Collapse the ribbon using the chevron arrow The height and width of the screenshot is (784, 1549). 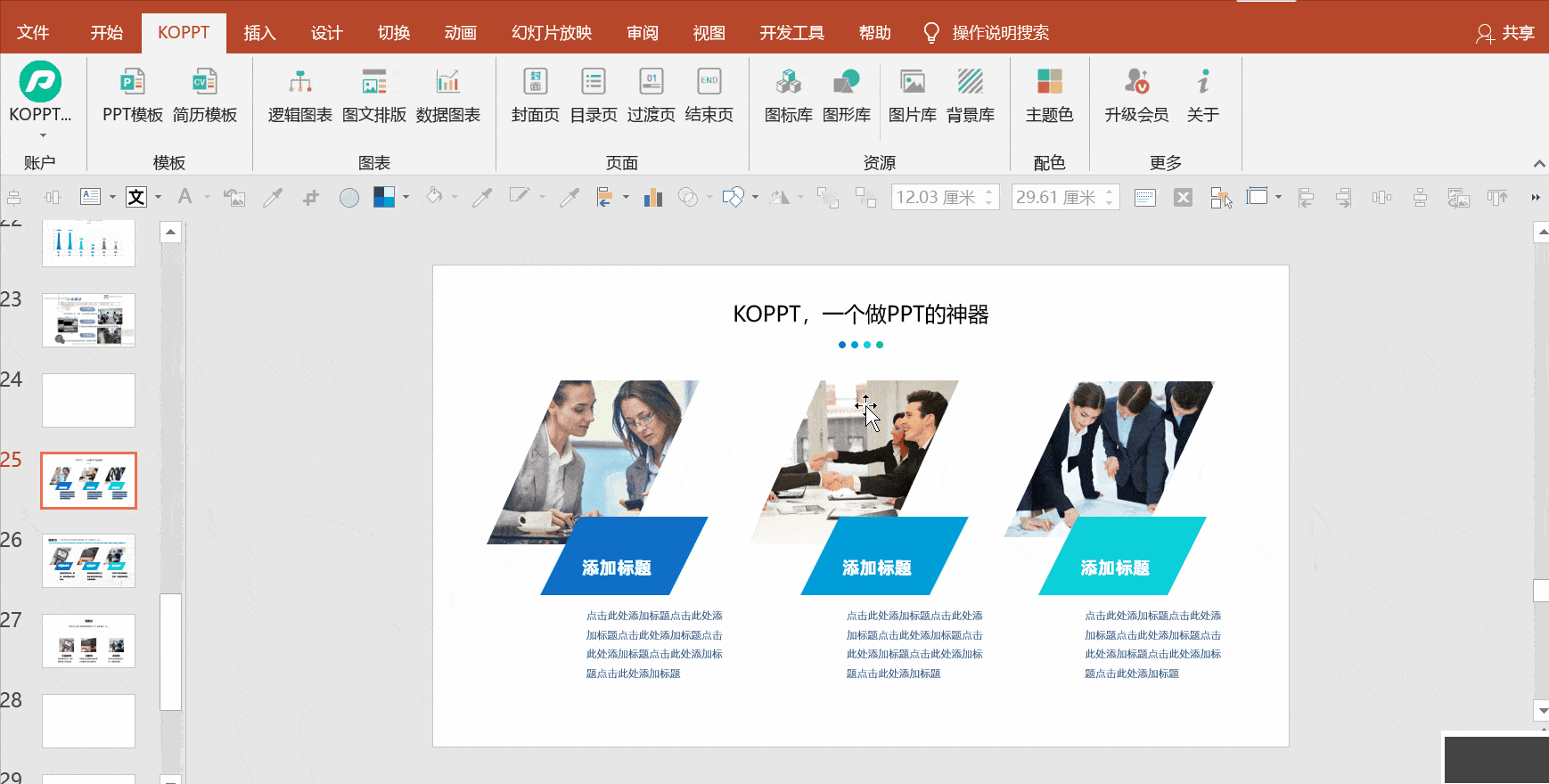tap(1538, 164)
